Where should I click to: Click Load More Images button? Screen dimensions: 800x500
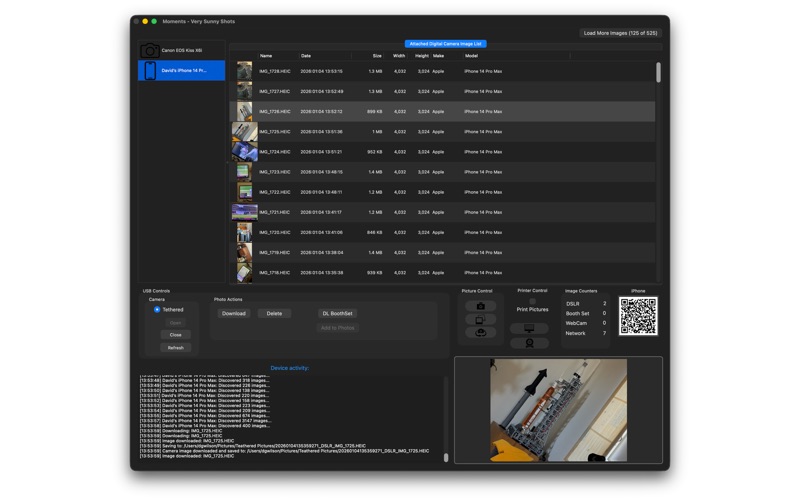pos(620,33)
